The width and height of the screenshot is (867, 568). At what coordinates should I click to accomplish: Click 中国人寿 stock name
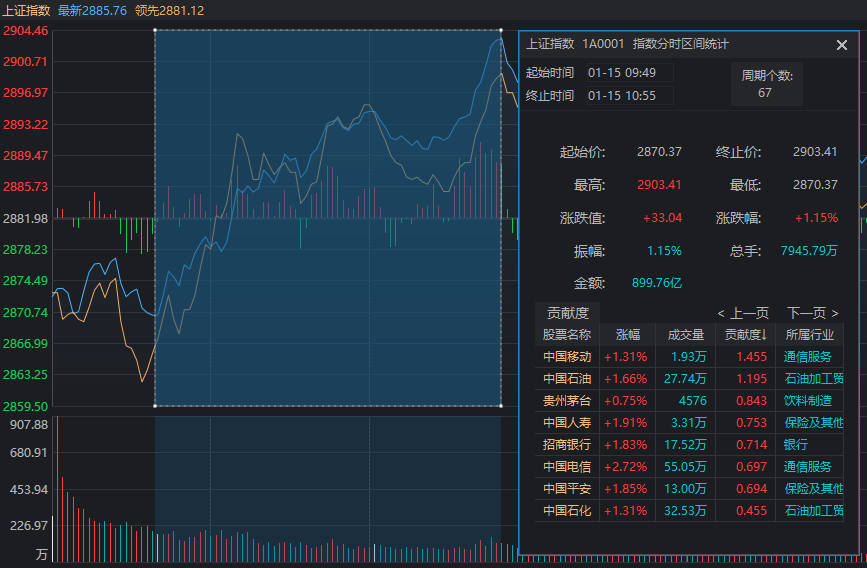(567, 422)
